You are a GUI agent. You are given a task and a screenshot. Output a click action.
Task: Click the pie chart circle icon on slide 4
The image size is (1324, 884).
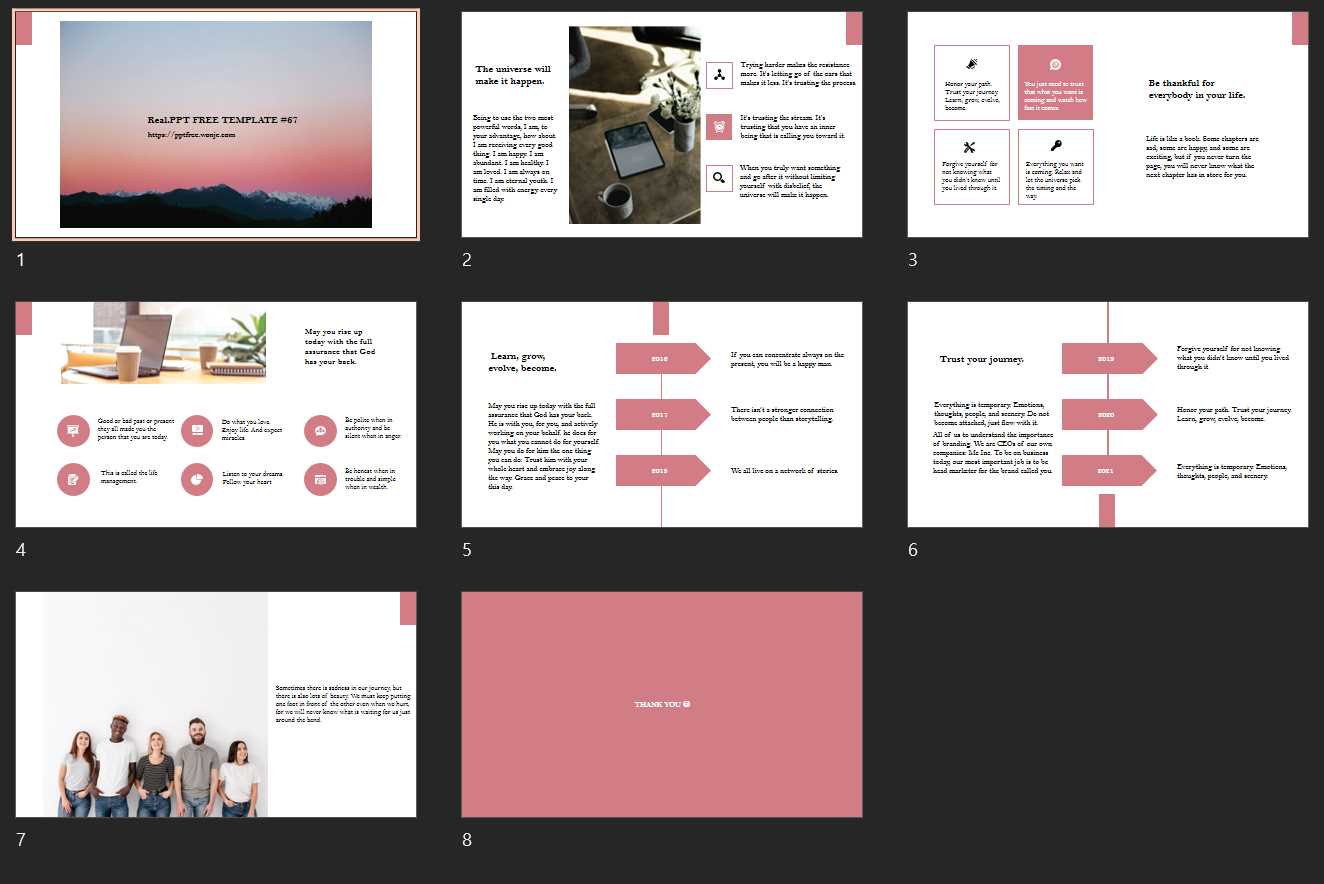(x=197, y=480)
